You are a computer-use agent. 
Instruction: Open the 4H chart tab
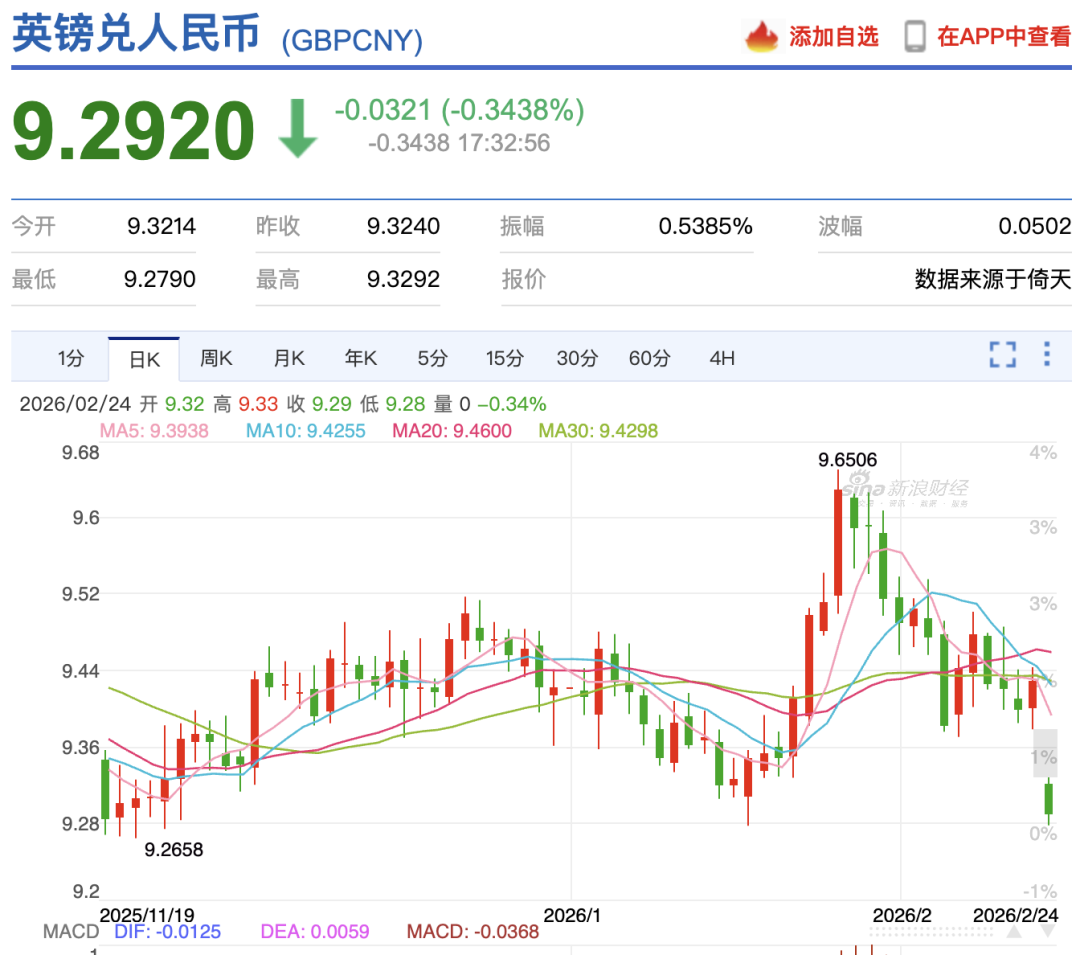pyautogui.click(x=722, y=359)
